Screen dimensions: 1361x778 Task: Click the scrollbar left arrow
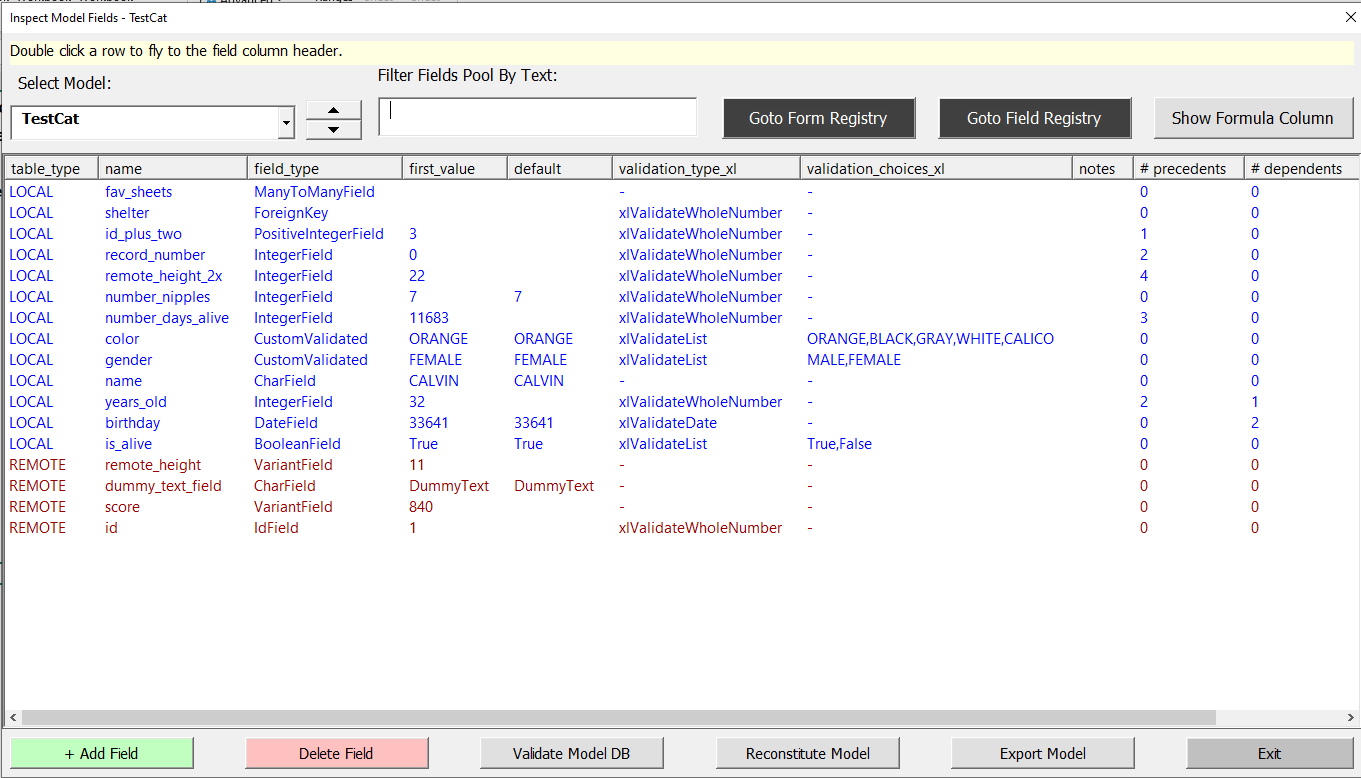pos(13,717)
